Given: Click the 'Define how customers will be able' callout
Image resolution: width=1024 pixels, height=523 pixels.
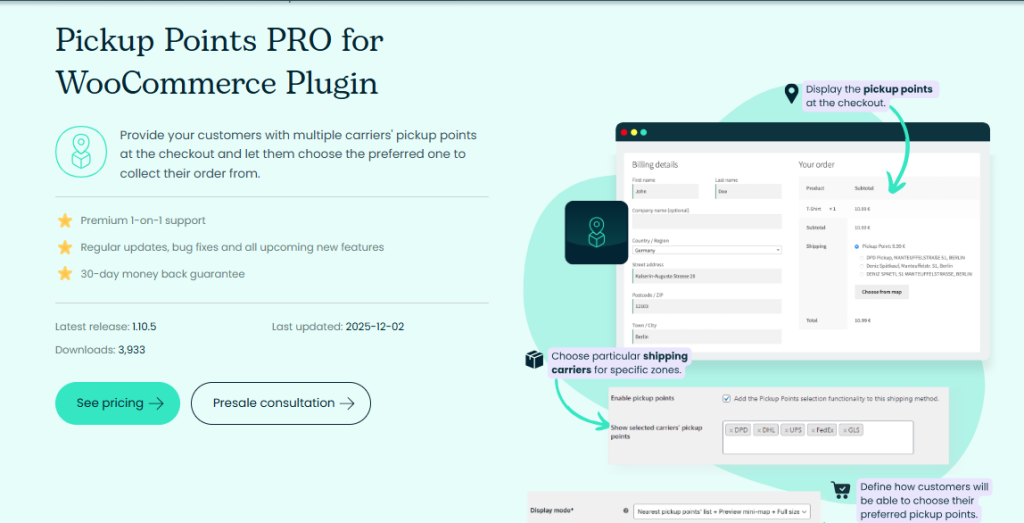Looking at the screenshot, I should pyautogui.click(x=924, y=500).
